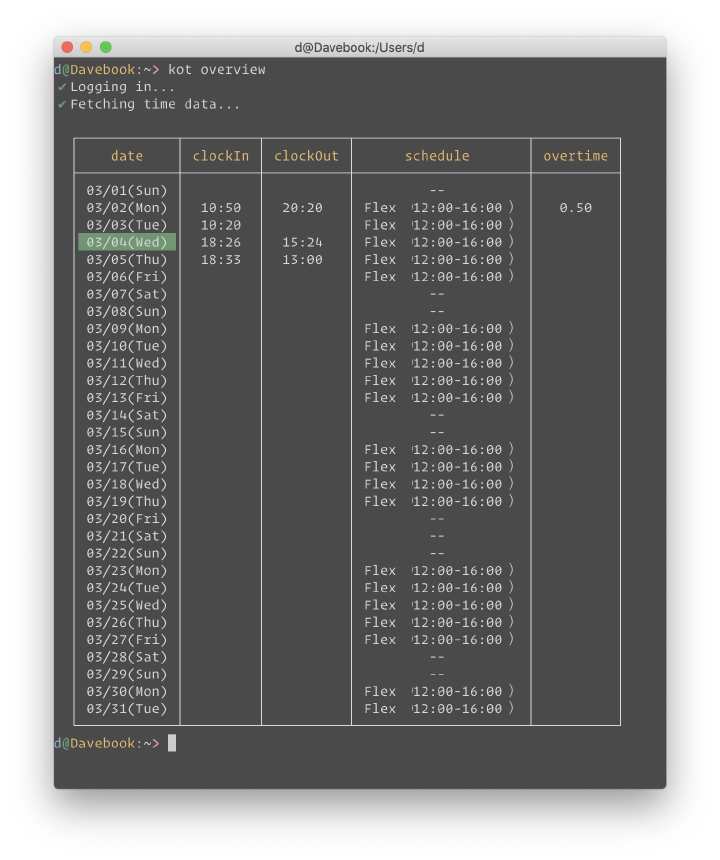Click the Flex schedule for 03/17(Tue)
Image resolution: width=720 pixels, height=860 pixels.
click(439, 467)
